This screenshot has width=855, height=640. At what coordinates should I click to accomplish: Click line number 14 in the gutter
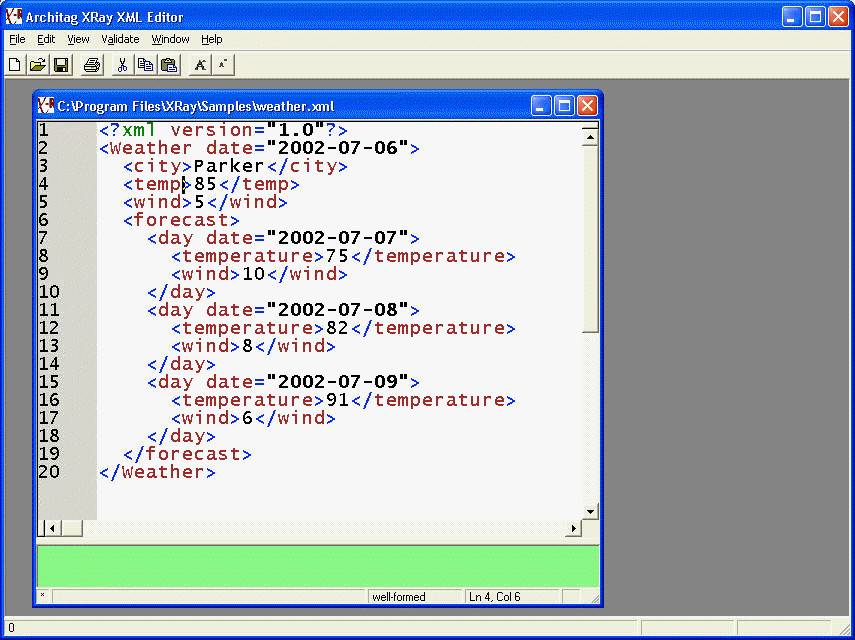(x=49, y=364)
